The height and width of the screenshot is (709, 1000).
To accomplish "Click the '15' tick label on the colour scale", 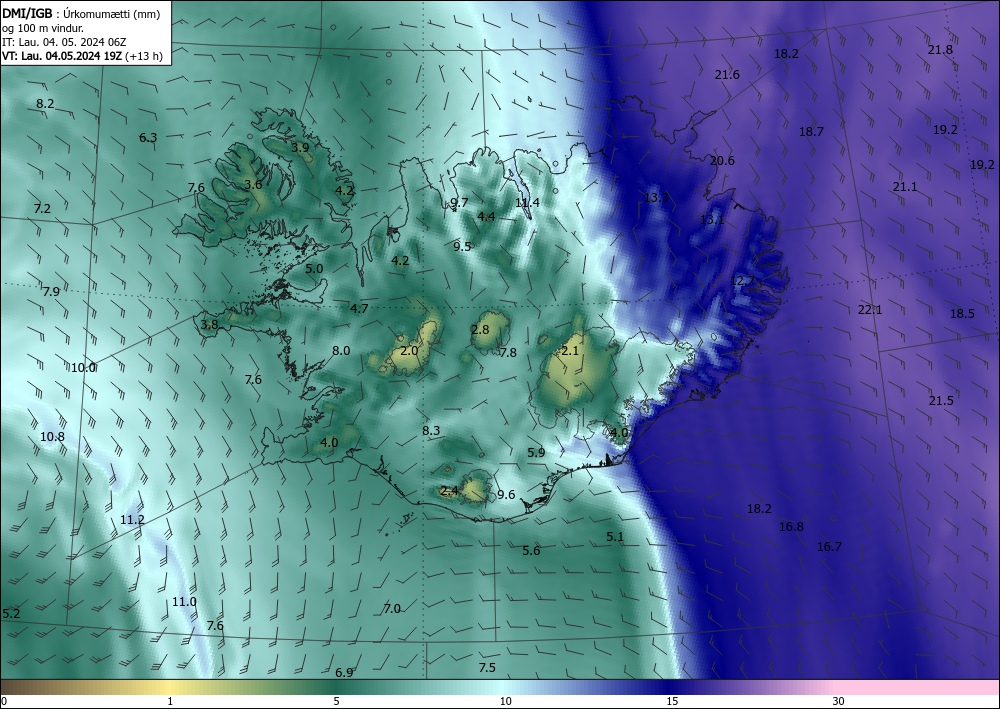I will pos(672,701).
